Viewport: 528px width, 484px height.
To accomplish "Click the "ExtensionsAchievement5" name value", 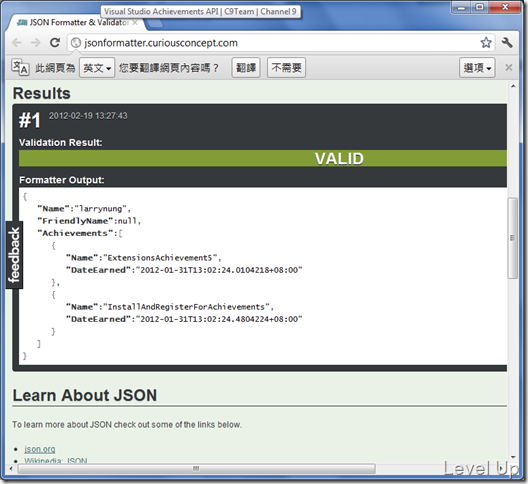I will 160,258.
